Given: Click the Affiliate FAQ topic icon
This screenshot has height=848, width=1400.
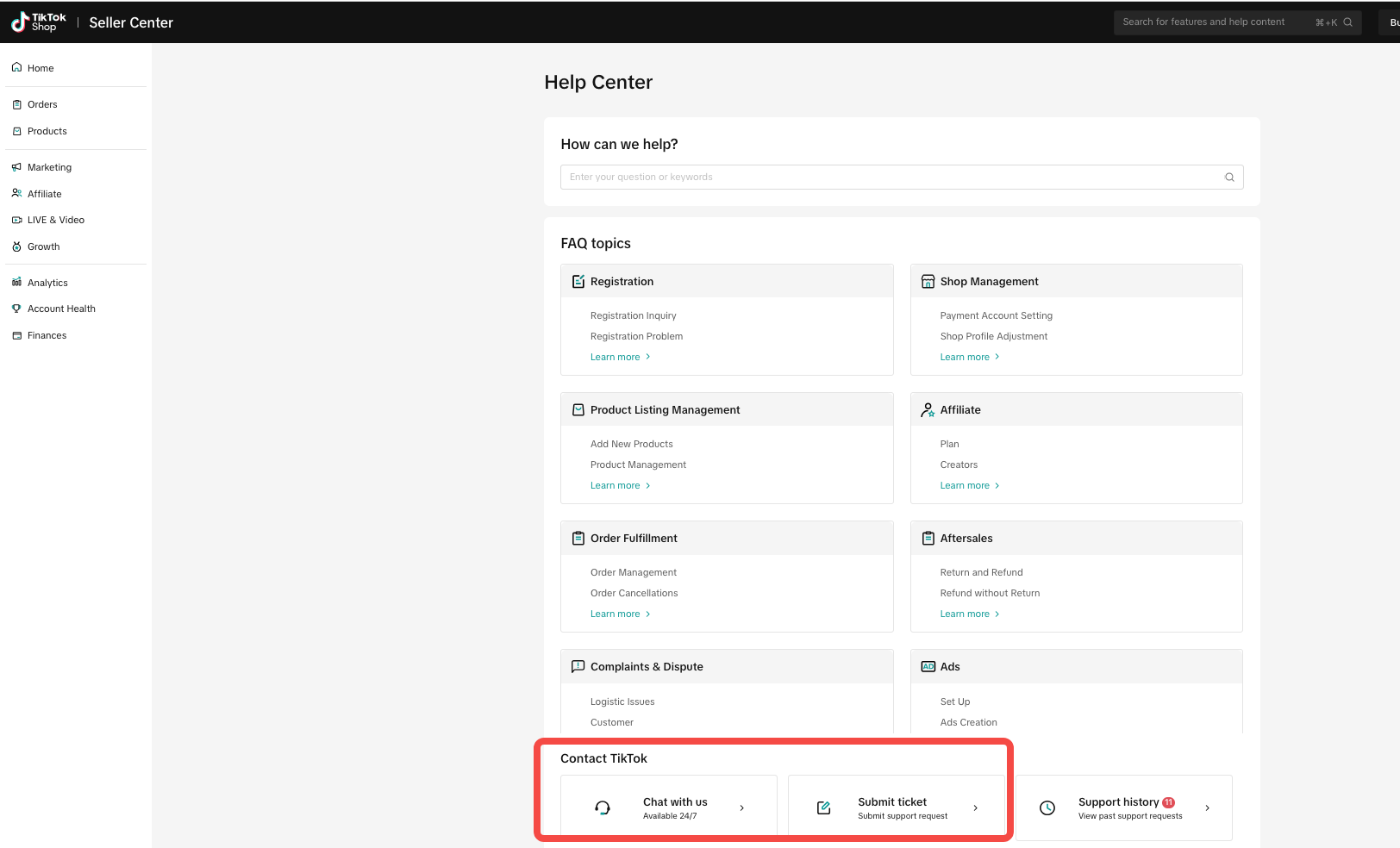Looking at the screenshot, I should point(928,410).
